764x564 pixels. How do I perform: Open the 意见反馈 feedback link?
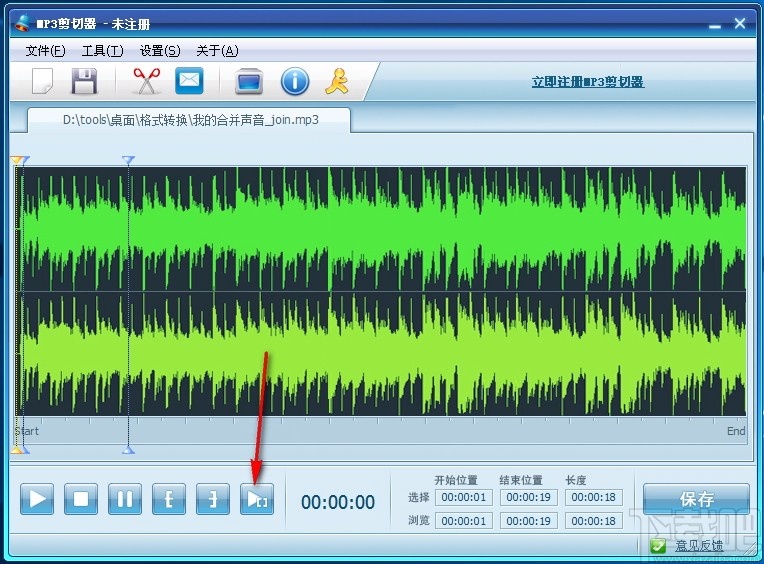click(698, 546)
